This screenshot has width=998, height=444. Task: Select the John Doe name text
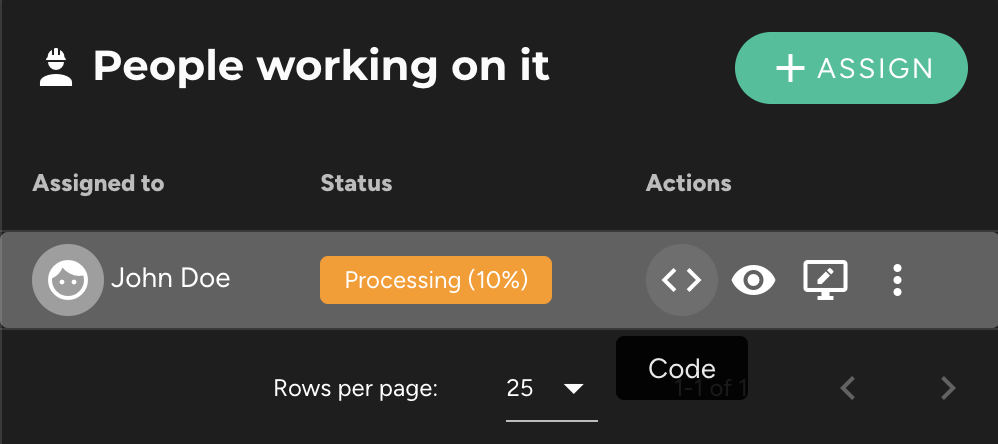pos(171,278)
